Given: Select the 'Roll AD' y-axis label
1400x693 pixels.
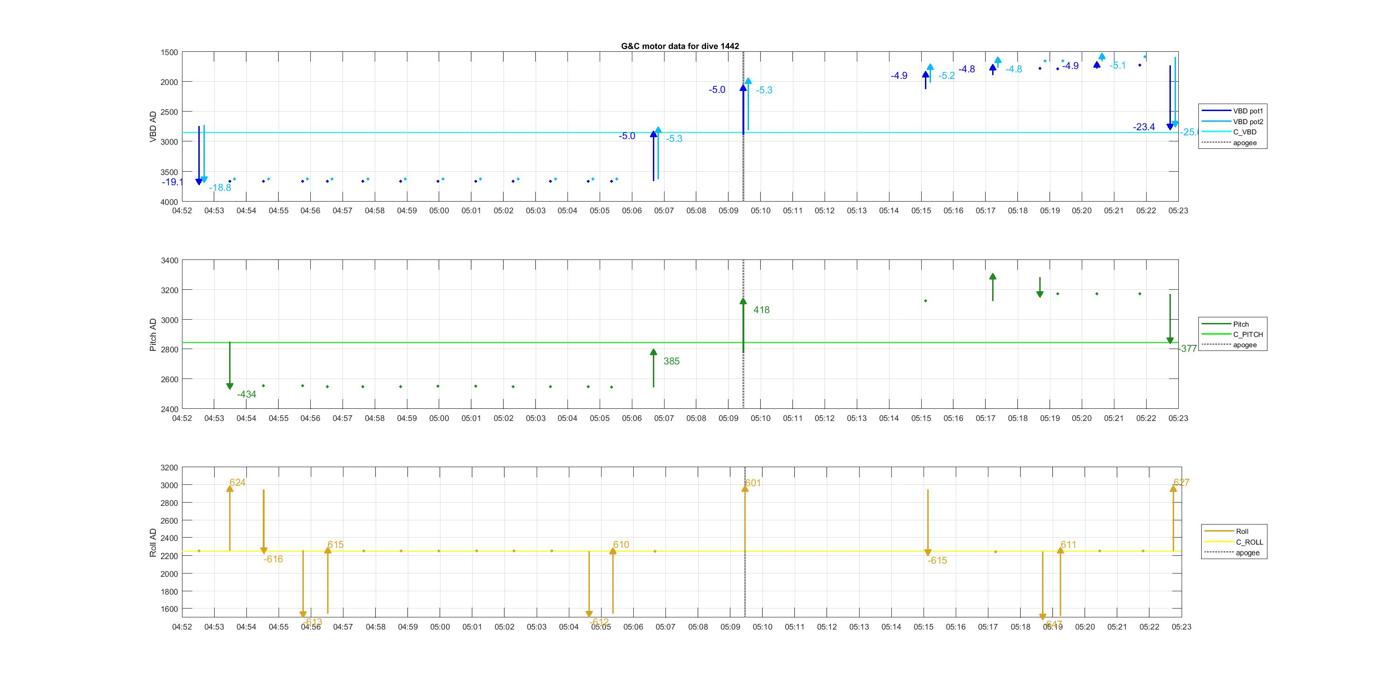Looking at the screenshot, I should (154, 542).
